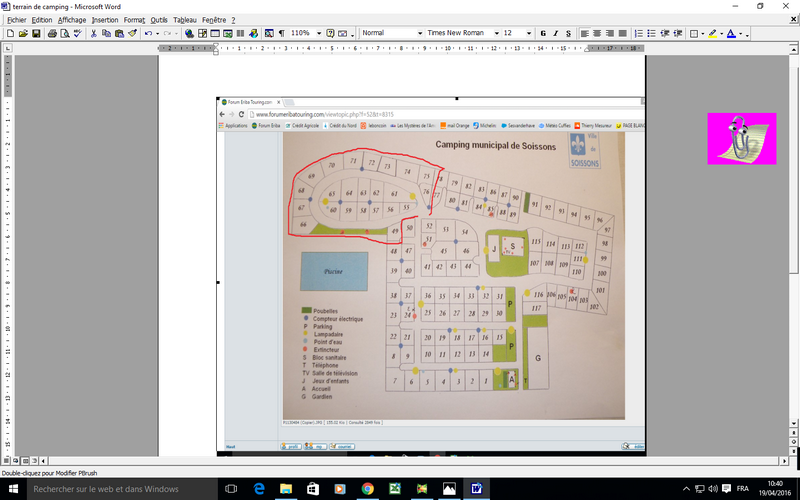Image resolution: width=800 pixels, height=500 pixels.
Task: Click the Cut scissors icon
Action: tap(94, 33)
